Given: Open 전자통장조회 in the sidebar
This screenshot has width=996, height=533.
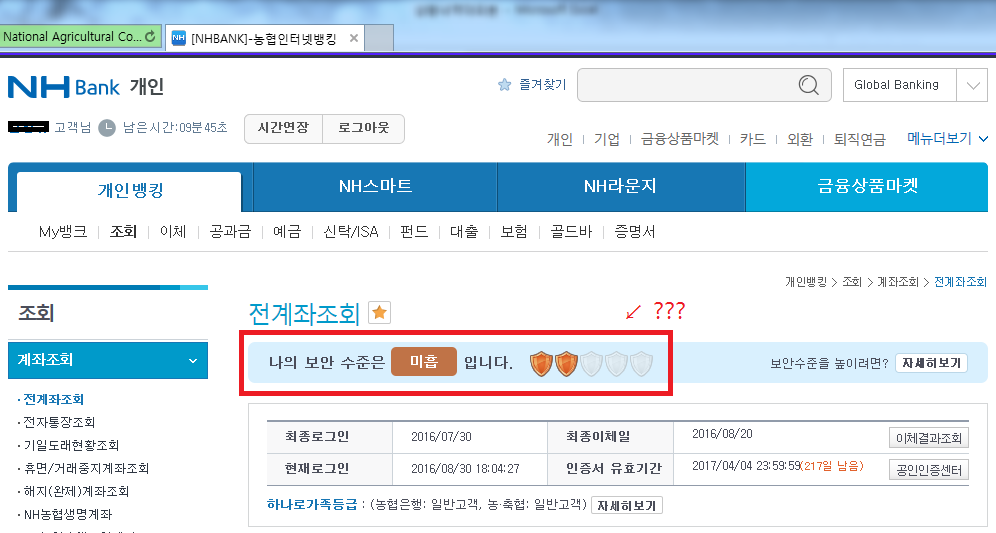Looking at the screenshot, I should 60,422.
